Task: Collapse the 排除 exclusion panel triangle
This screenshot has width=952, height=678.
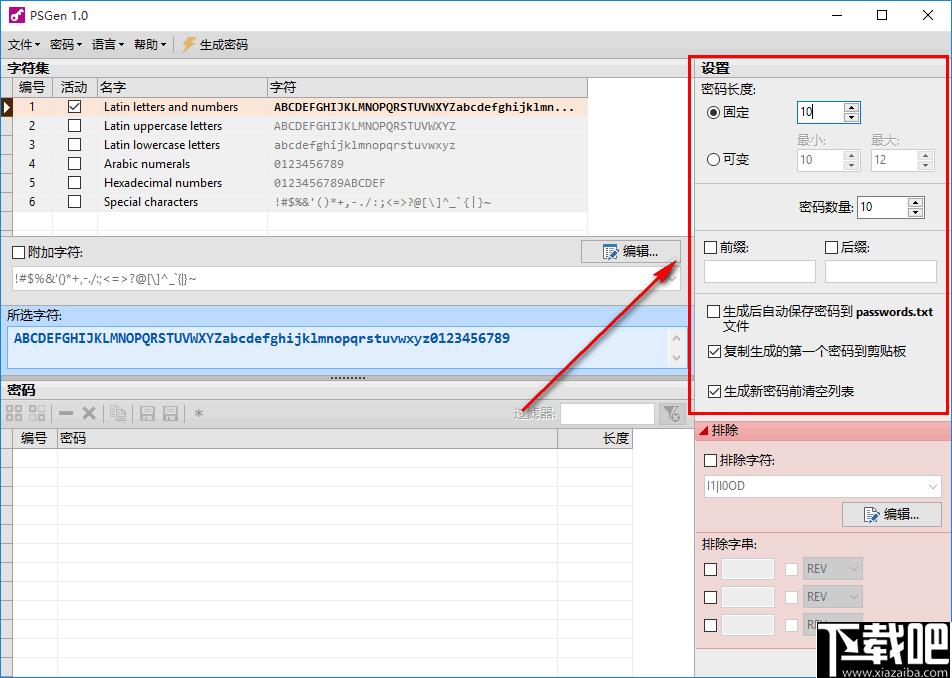Action: 703,430
